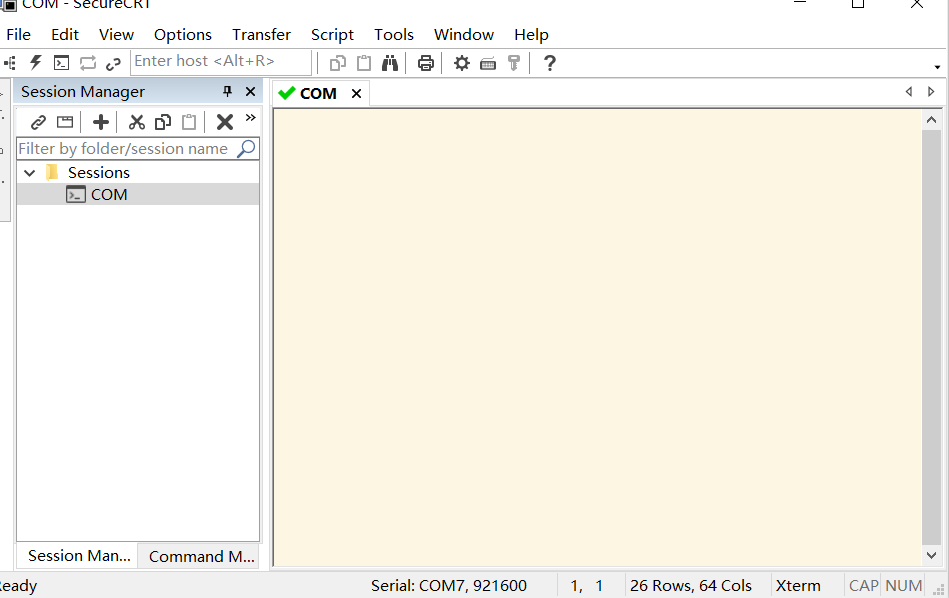Toggle the Session Manager pin (auto-hide)
The height and width of the screenshot is (598, 949).
point(227,92)
